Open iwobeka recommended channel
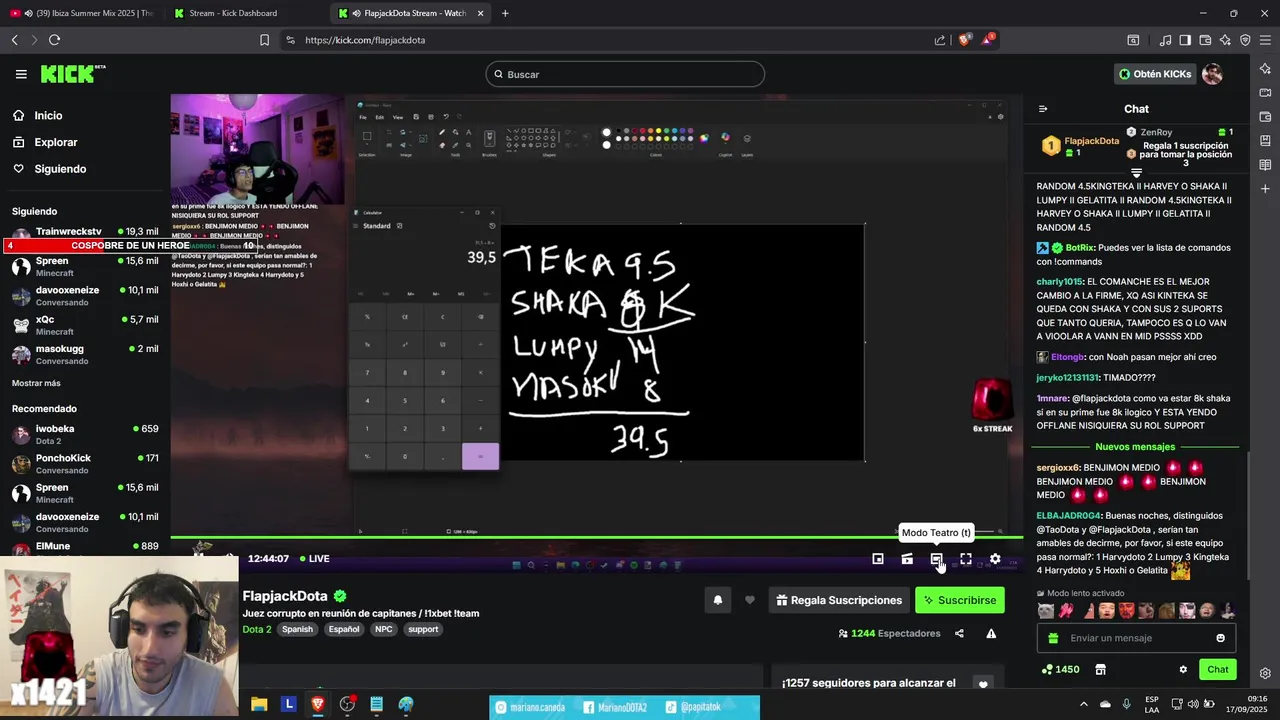This screenshot has width=1280, height=720. [84, 434]
